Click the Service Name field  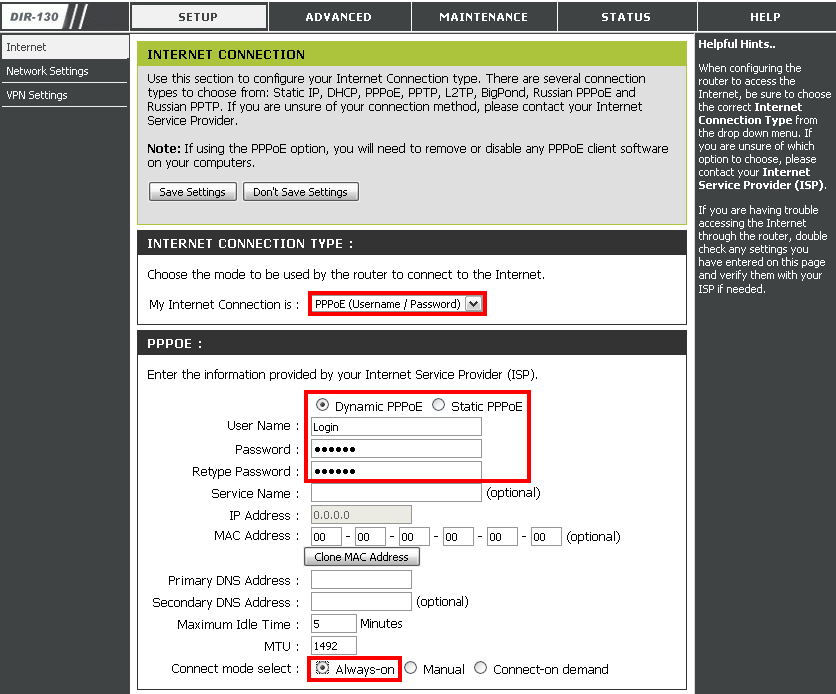396,493
